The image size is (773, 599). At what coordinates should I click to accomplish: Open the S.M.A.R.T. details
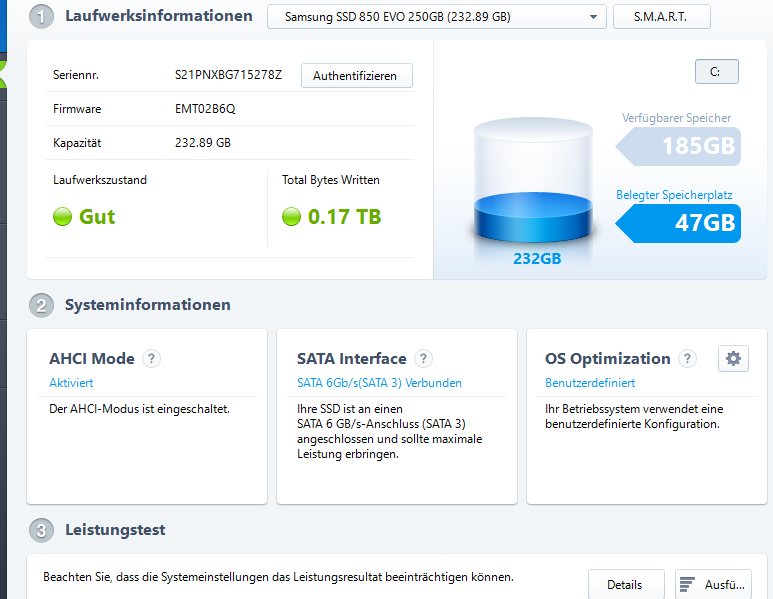point(661,17)
